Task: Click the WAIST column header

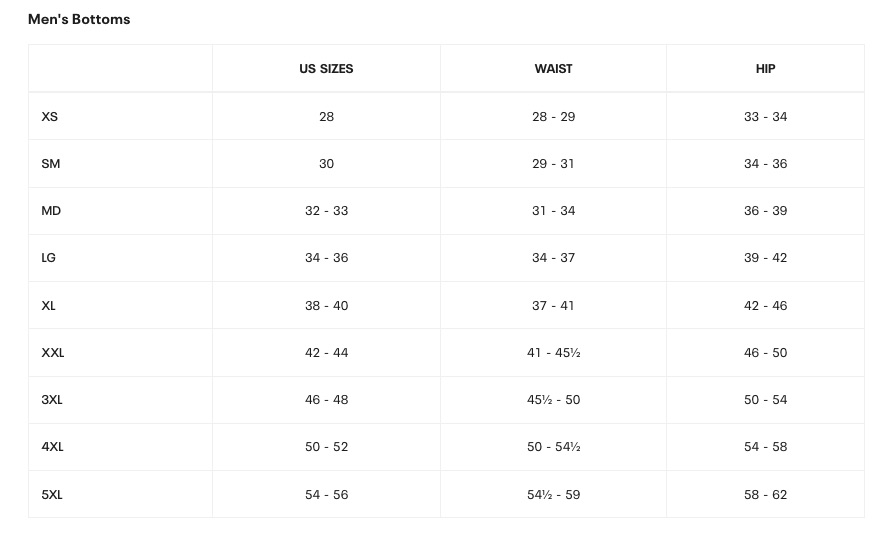Action: click(x=553, y=69)
